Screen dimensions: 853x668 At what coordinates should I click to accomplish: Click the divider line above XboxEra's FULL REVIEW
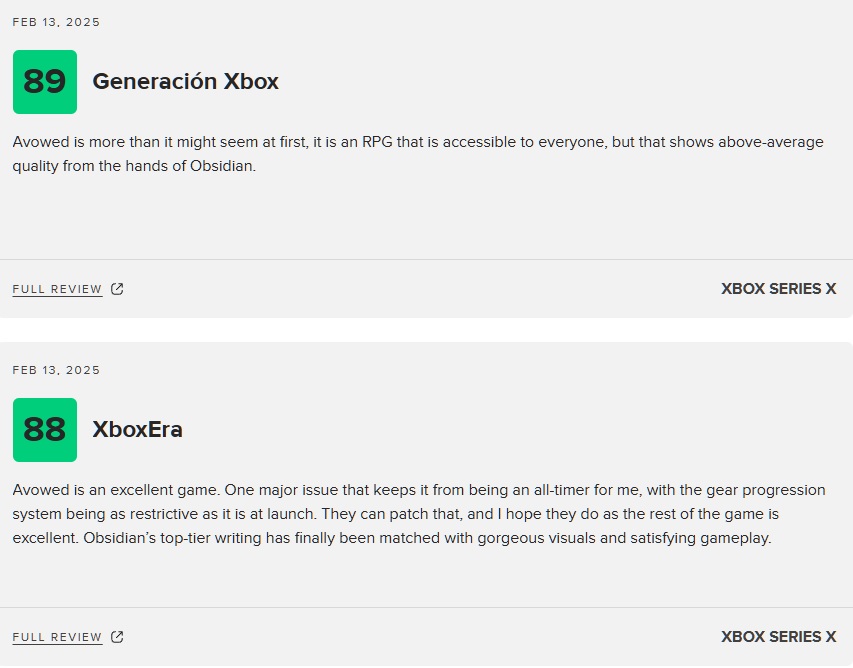click(426, 607)
